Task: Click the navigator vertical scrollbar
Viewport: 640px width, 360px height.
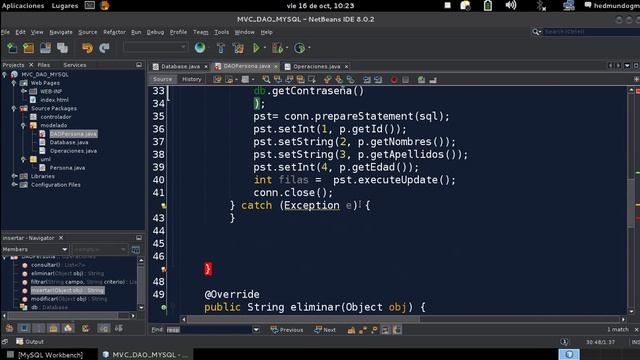Action: point(141,284)
